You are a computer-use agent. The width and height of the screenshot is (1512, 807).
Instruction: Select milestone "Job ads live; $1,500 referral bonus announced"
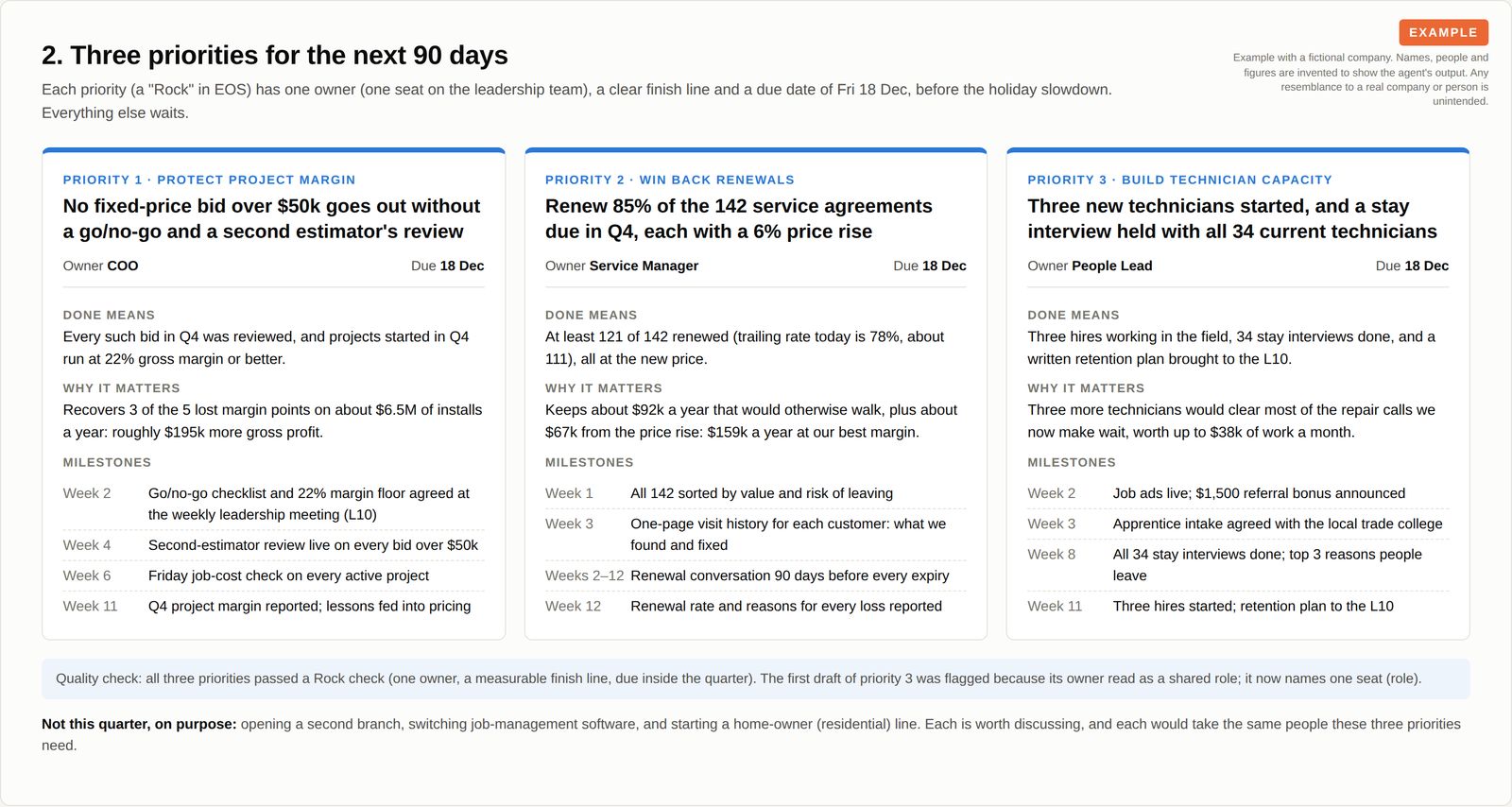click(1259, 493)
